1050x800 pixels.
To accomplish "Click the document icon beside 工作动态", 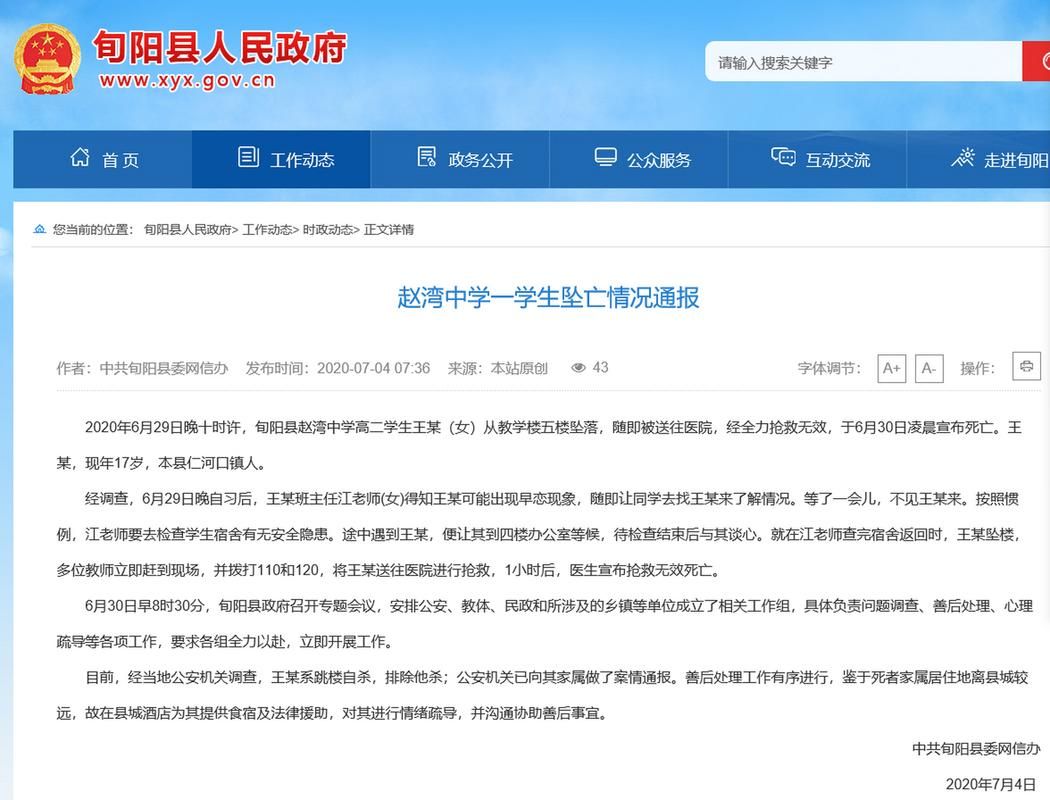I will tap(248, 157).
